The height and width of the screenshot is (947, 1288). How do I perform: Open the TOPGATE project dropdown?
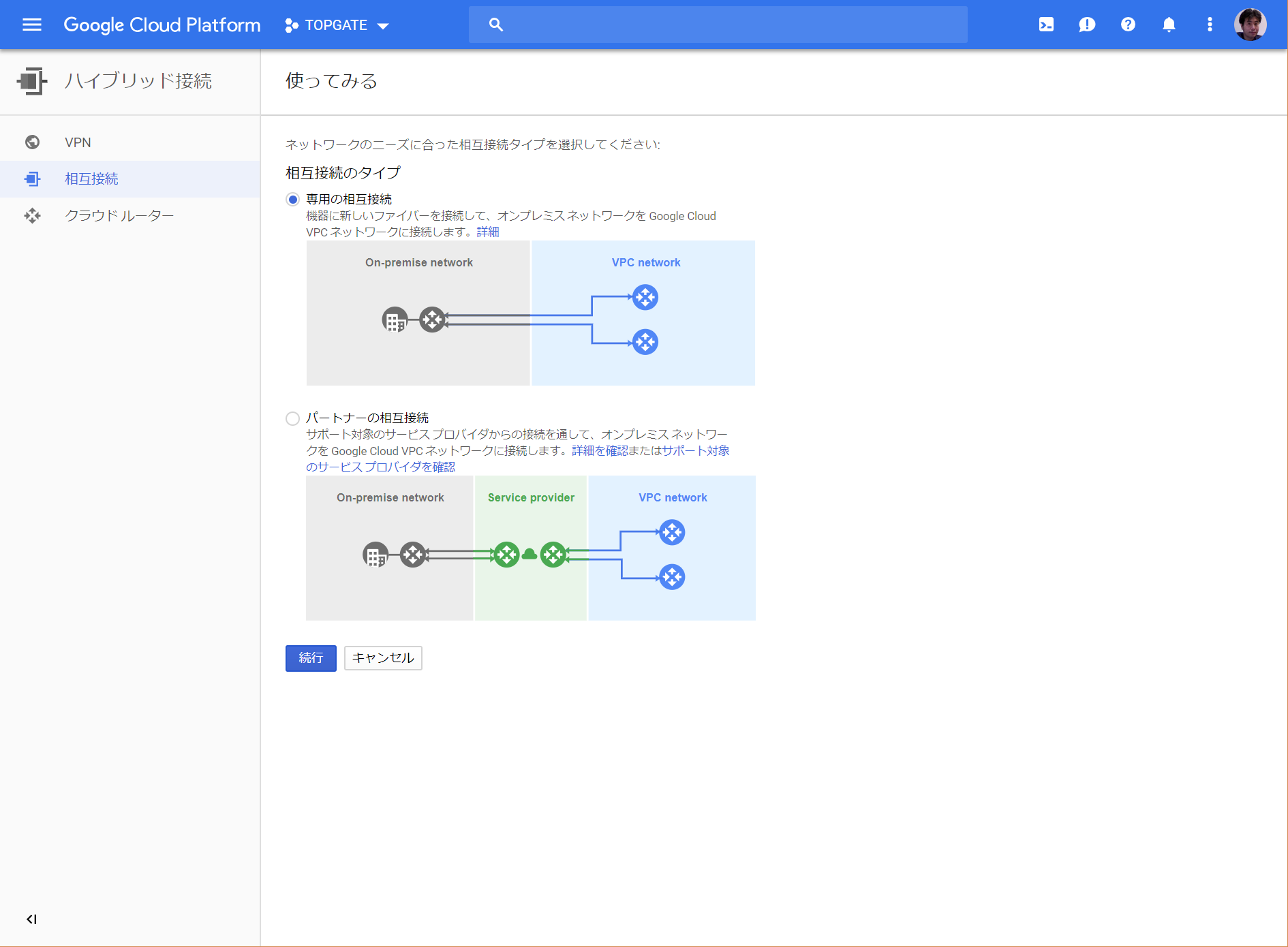click(337, 25)
